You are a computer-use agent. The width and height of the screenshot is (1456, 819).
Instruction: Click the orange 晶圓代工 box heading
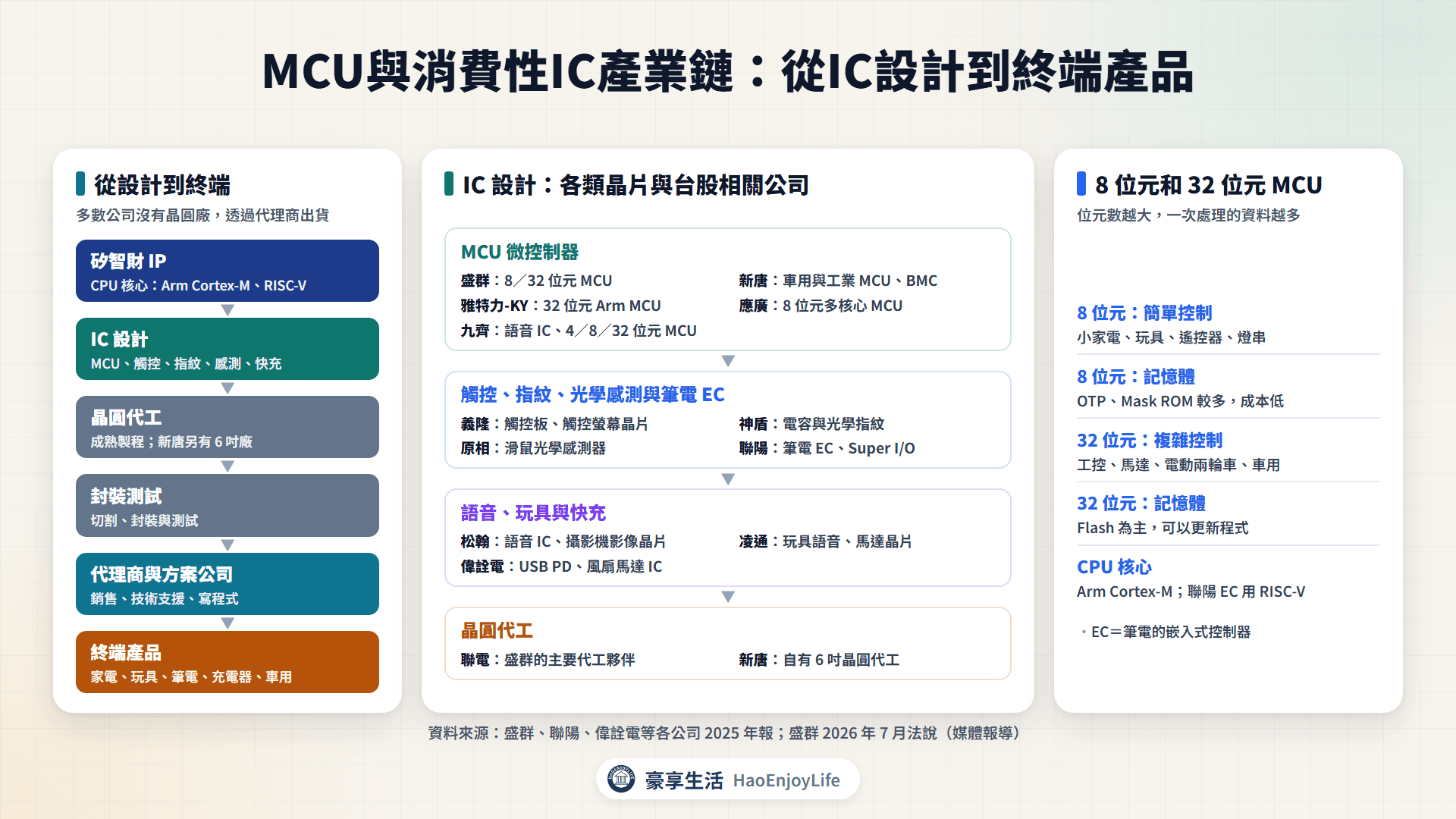tap(497, 630)
